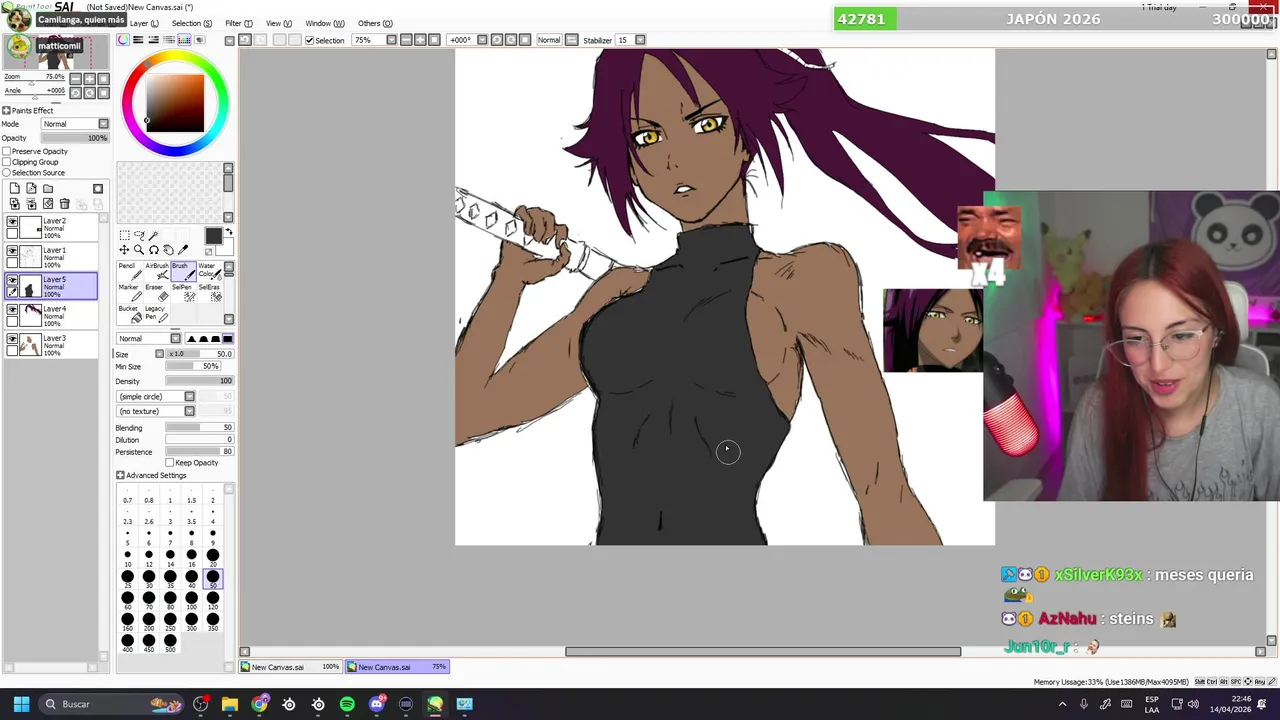Image resolution: width=1280 pixels, height=720 pixels.
Task: Open the Stabilizer value dropdown
Action: (x=640, y=40)
